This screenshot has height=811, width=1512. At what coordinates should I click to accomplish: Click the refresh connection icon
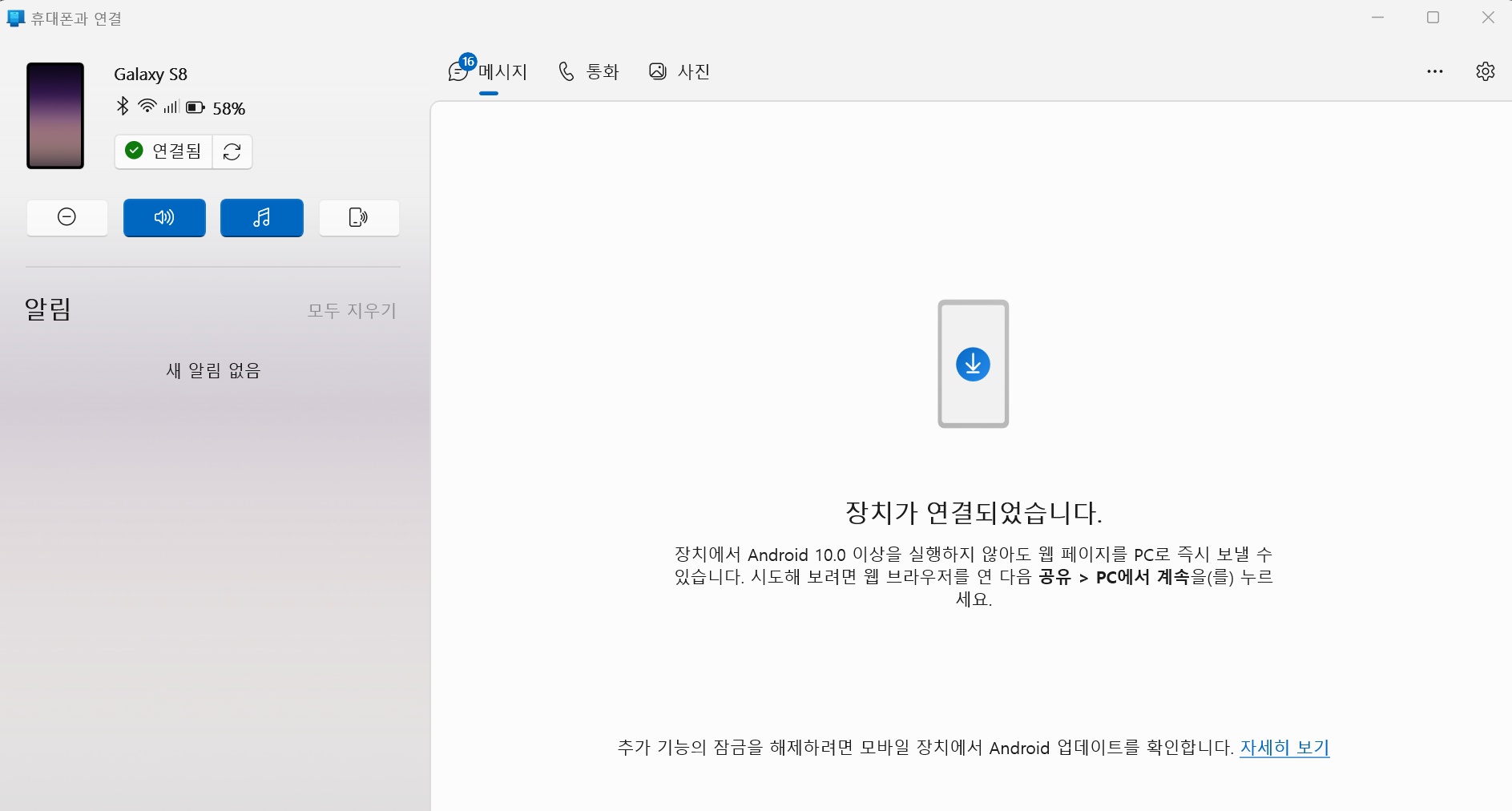click(232, 151)
